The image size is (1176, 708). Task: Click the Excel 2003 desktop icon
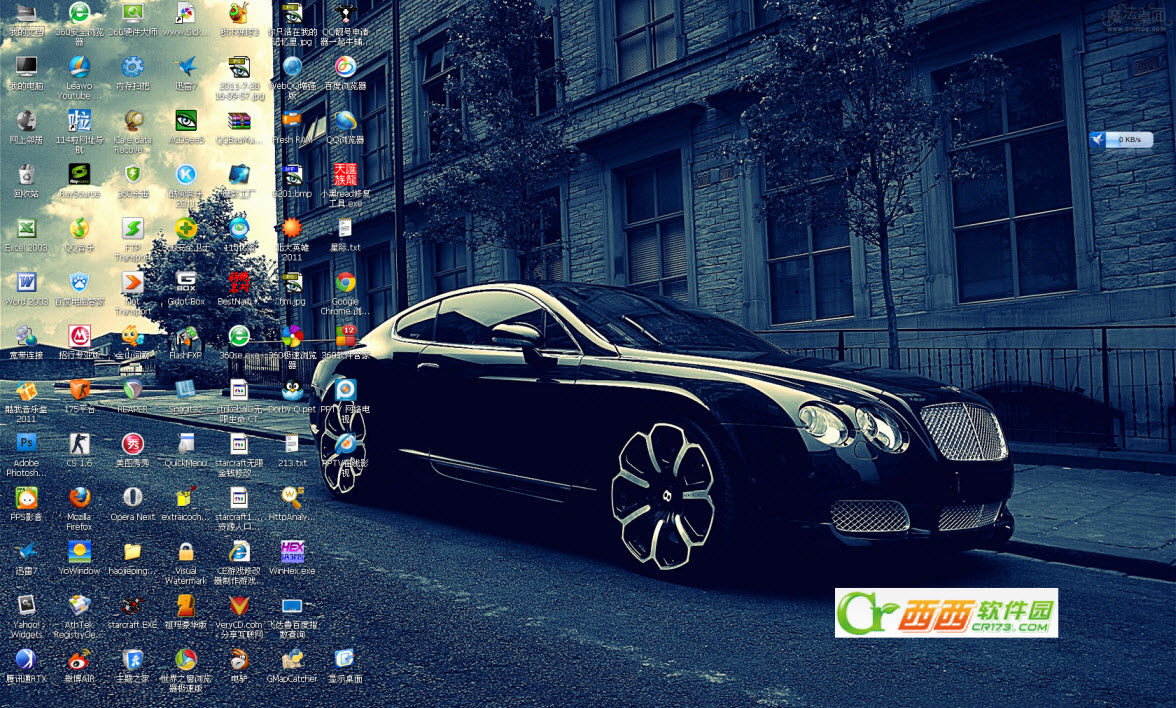coord(26,229)
